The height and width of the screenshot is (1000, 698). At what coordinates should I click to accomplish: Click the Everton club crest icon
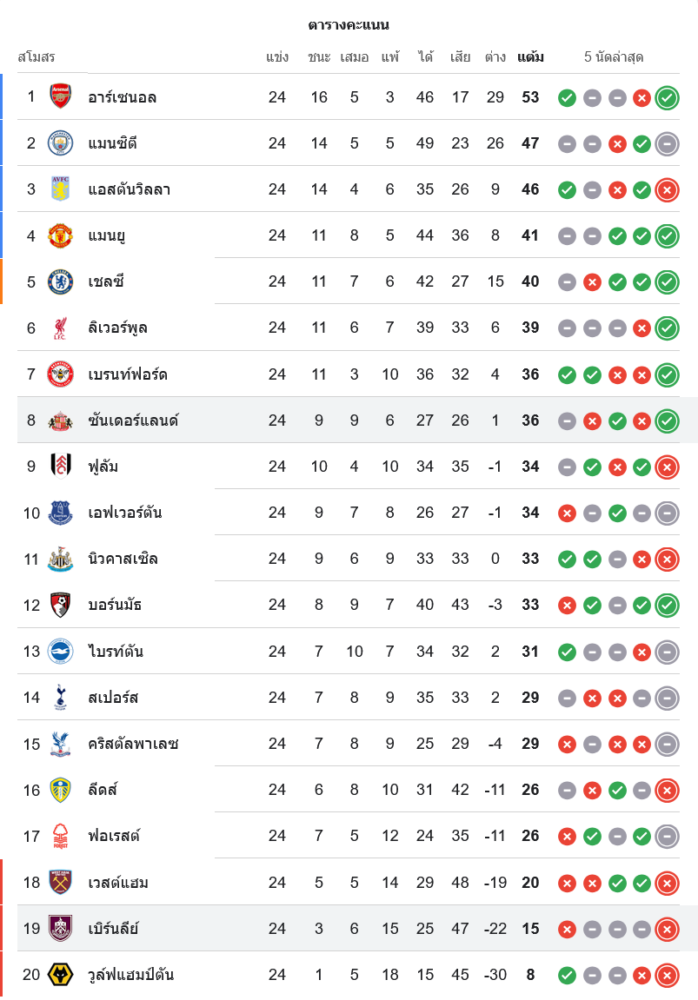[61, 513]
